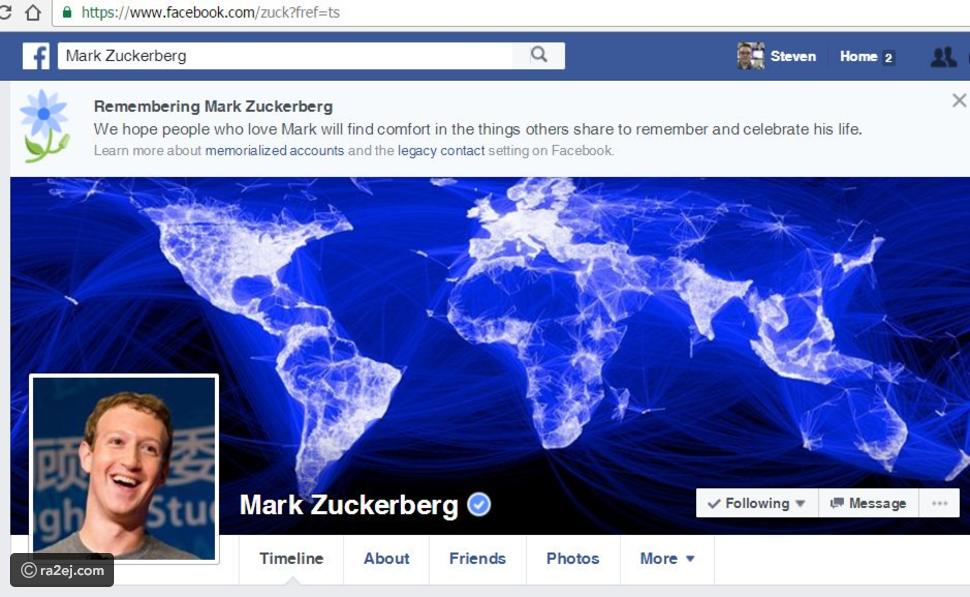The image size is (970, 597).
Task: Click the search magnifier icon
Action: point(539,55)
